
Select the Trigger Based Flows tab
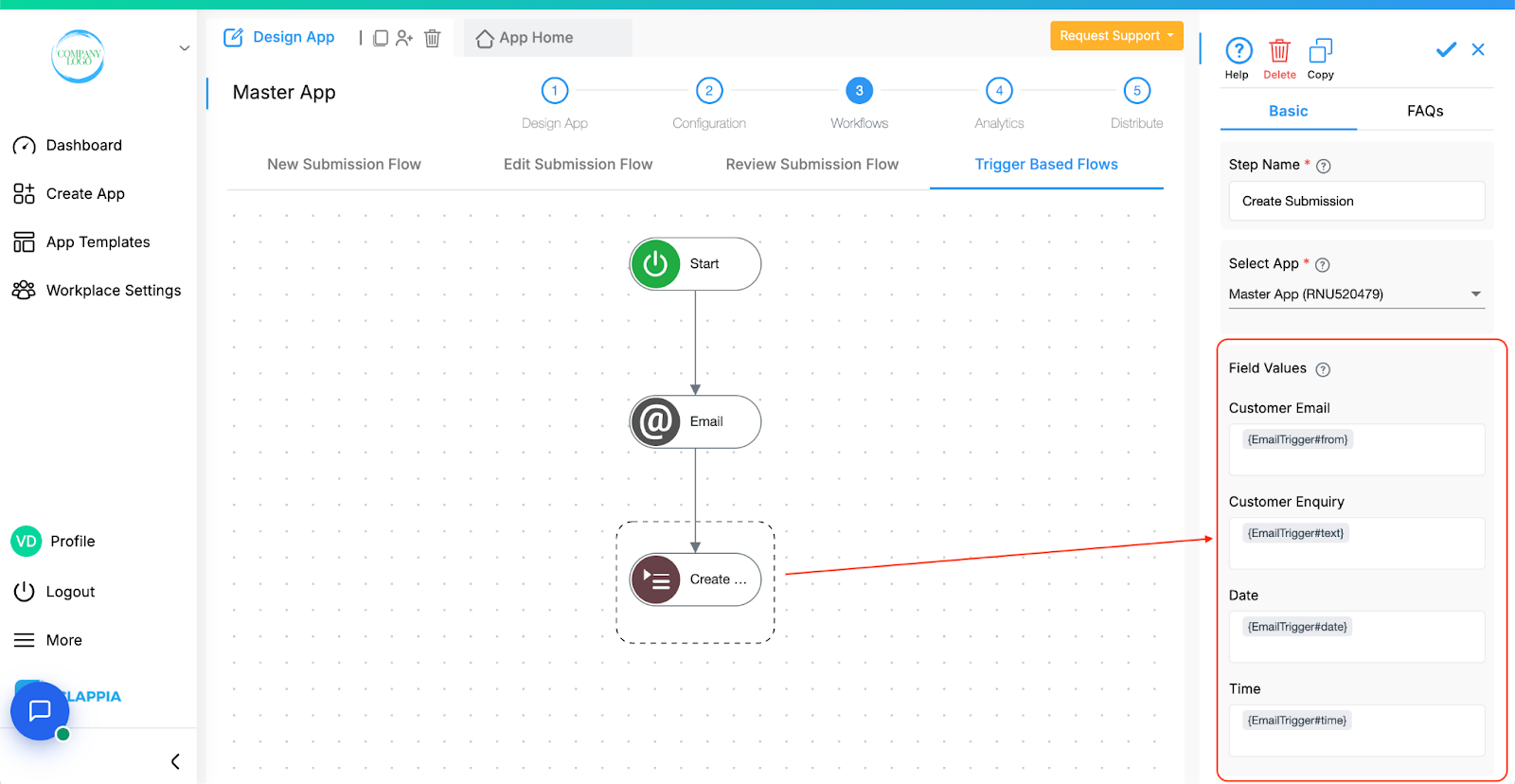coord(1046,164)
